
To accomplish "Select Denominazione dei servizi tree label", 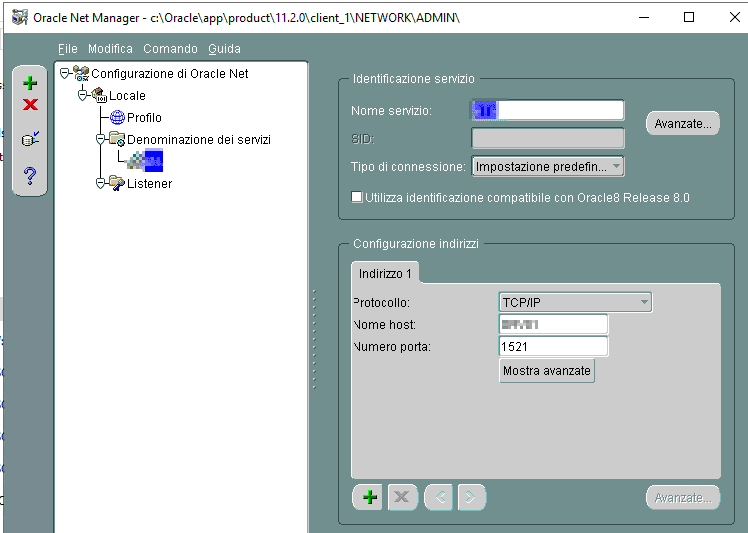I will click(199, 139).
